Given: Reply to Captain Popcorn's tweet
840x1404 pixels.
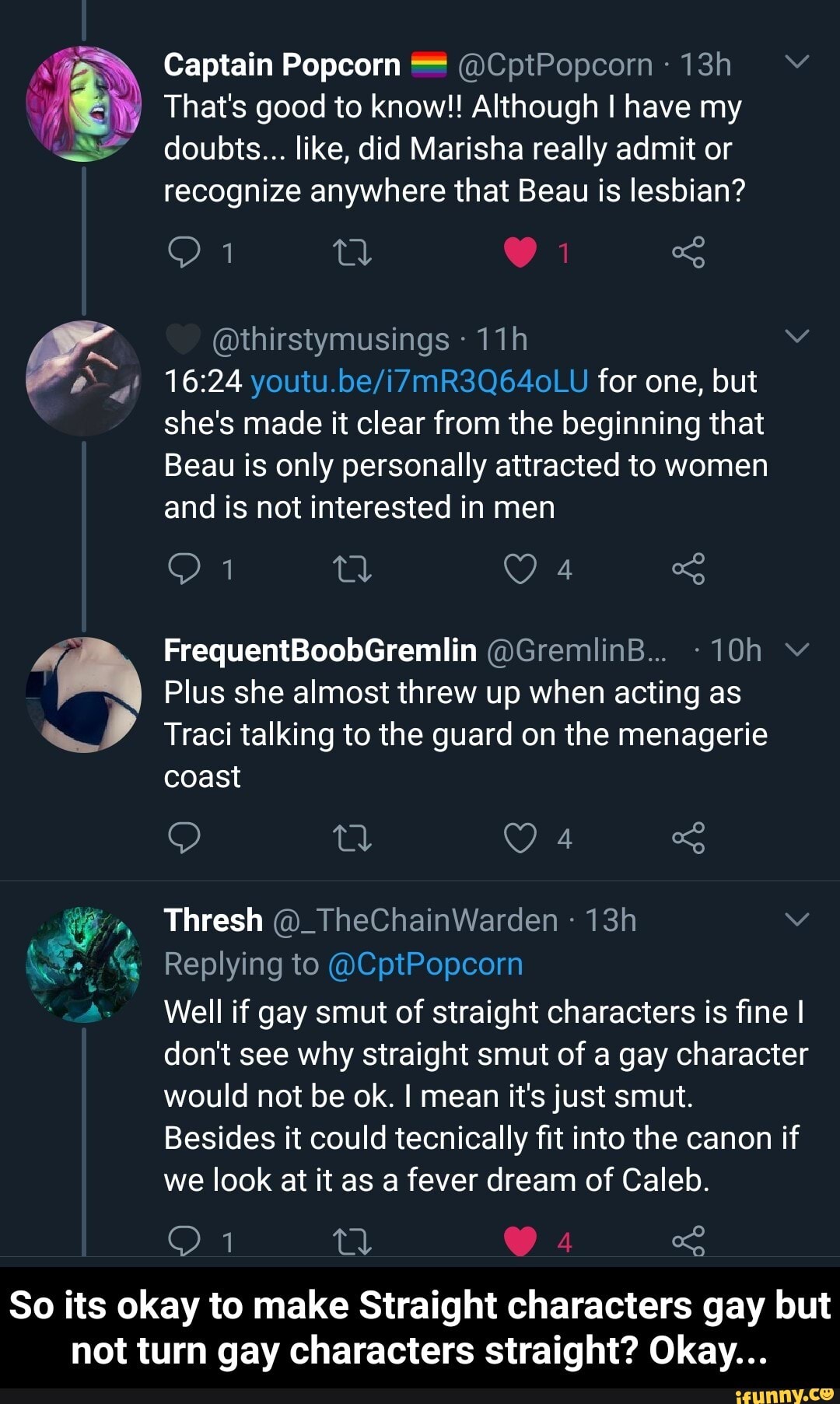Looking at the screenshot, I should tap(184, 253).
